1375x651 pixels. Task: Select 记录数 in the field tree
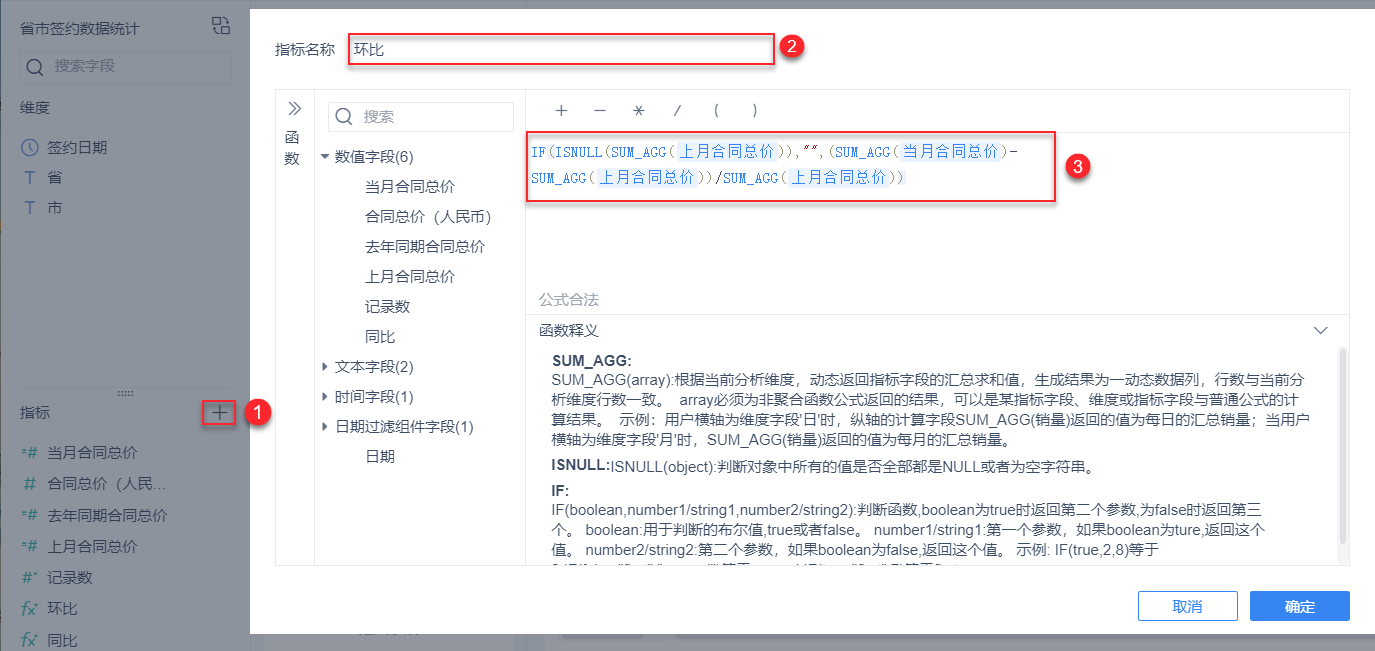coord(388,306)
